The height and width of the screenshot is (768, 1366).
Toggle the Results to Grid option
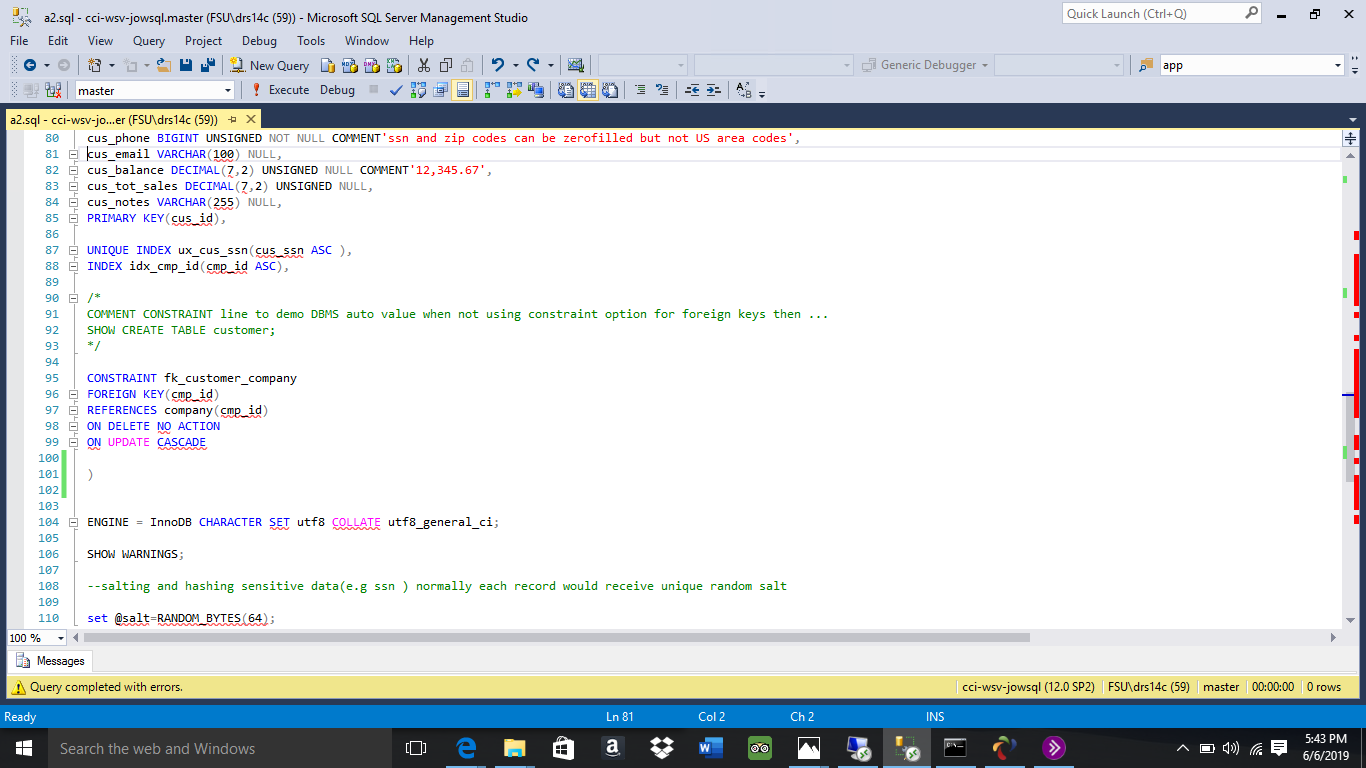pyautogui.click(x=588, y=90)
